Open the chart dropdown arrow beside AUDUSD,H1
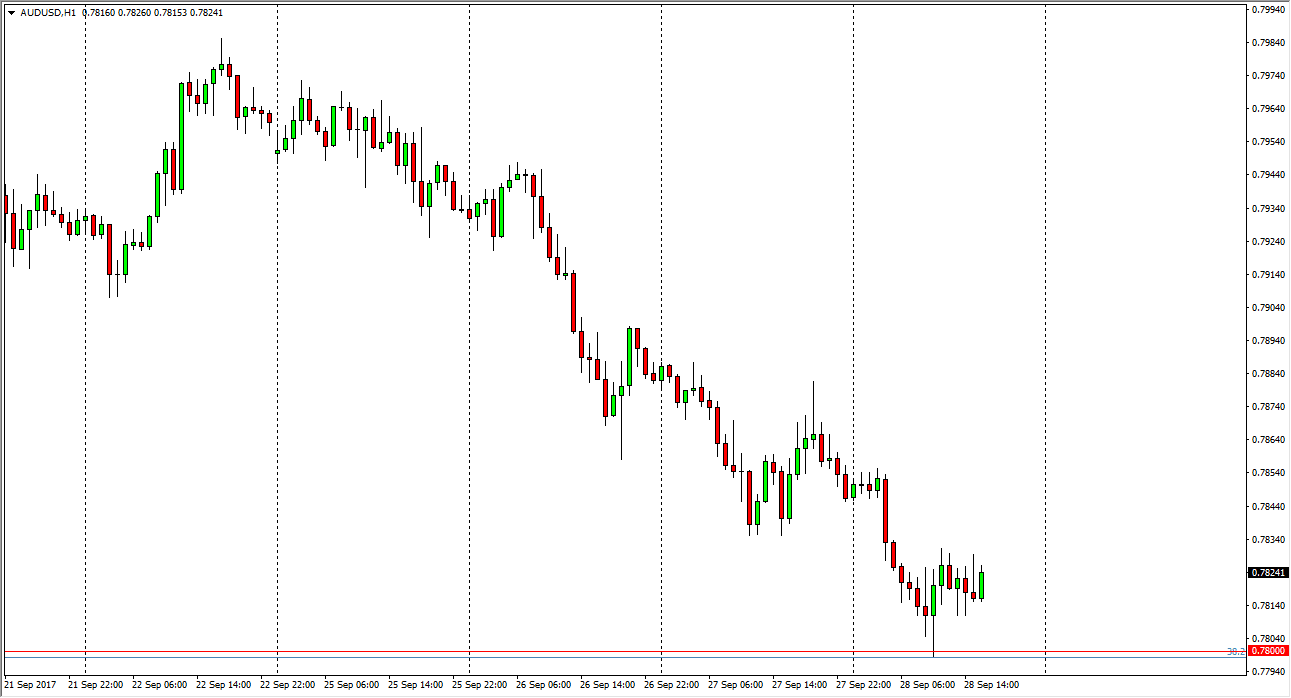The height and width of the screenshot is (698, 1291). (x=11, y=13)
